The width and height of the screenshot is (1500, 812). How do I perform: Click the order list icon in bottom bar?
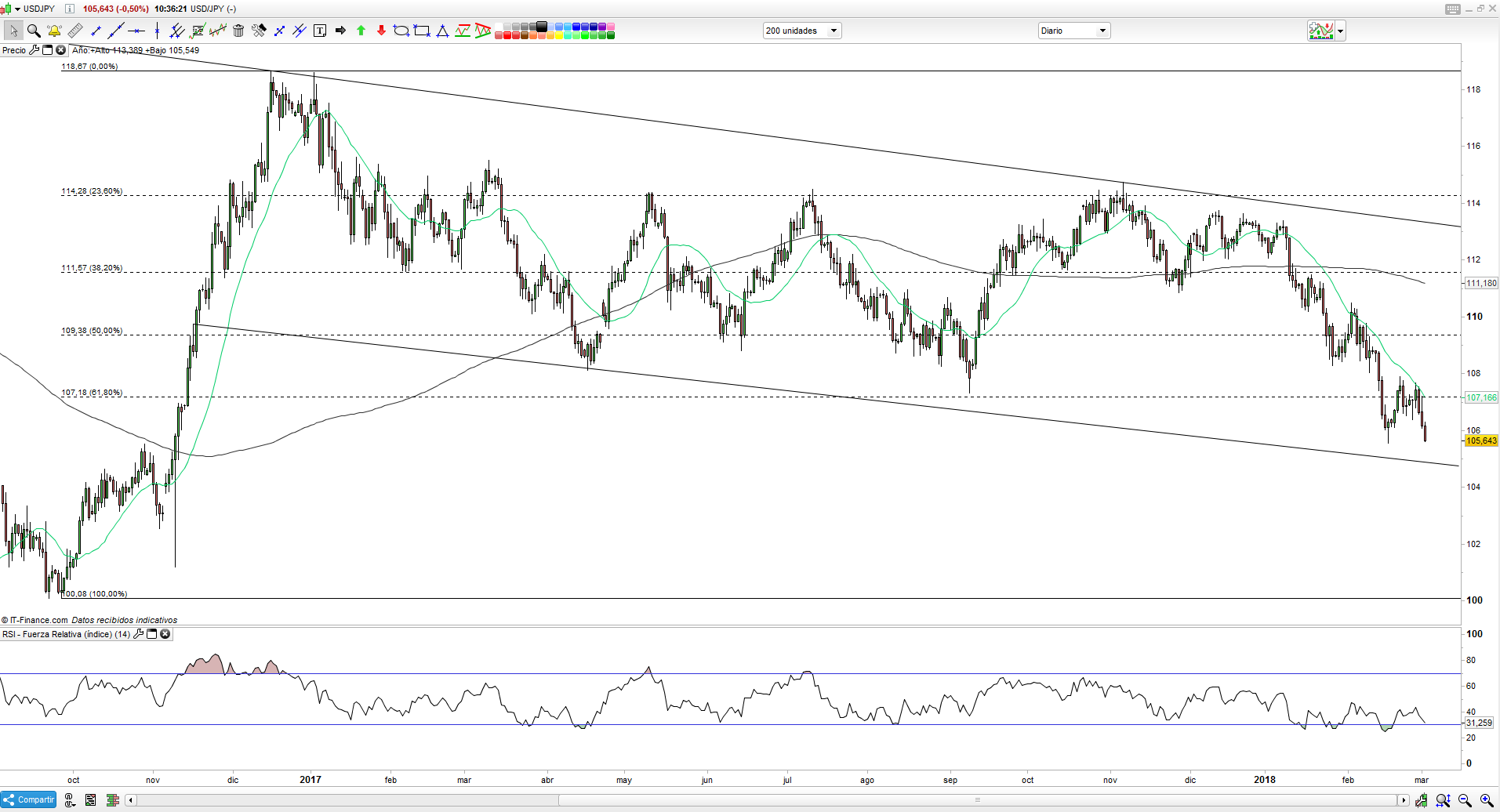(91, 799)
